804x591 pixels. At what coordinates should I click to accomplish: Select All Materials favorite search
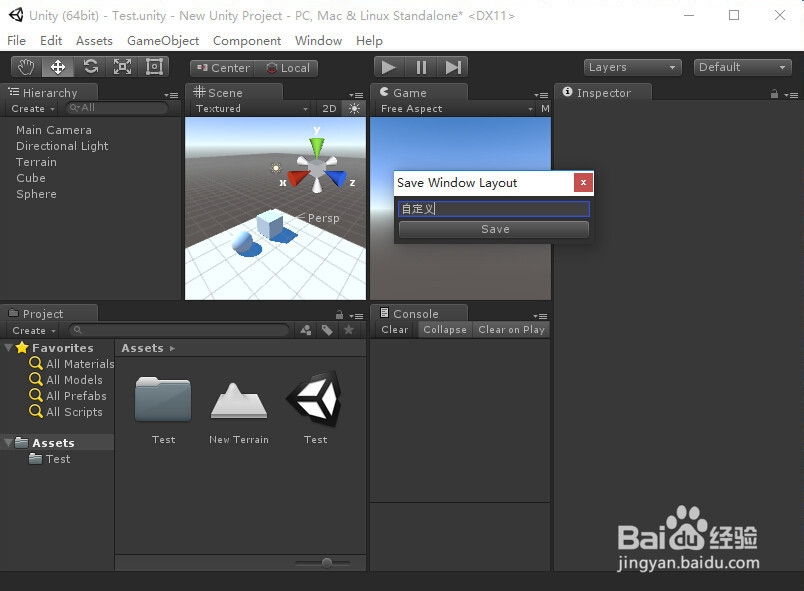tap(72, 364)
